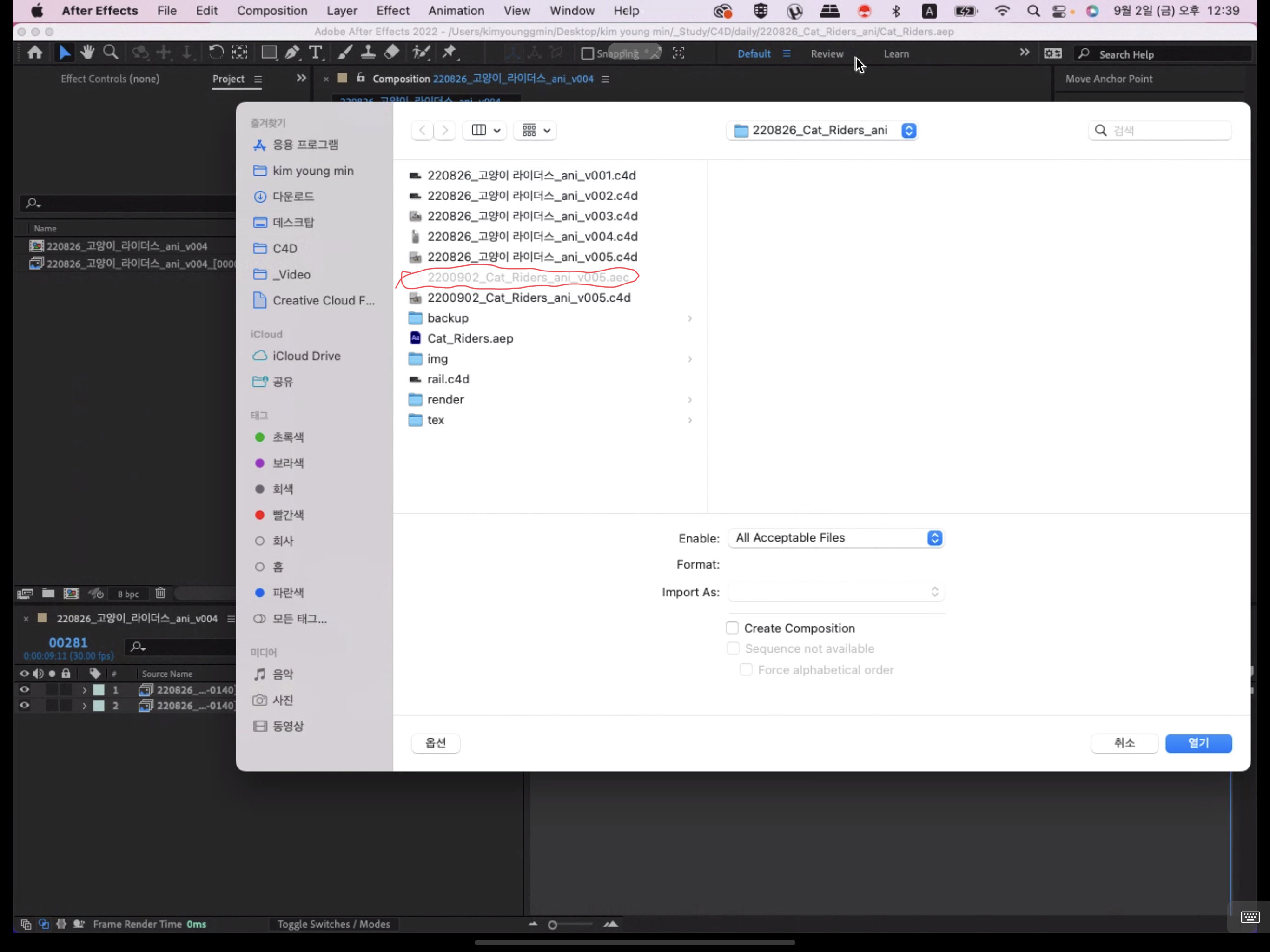
Task: Go forward in the file dialog
Action: tap(444, 130)
